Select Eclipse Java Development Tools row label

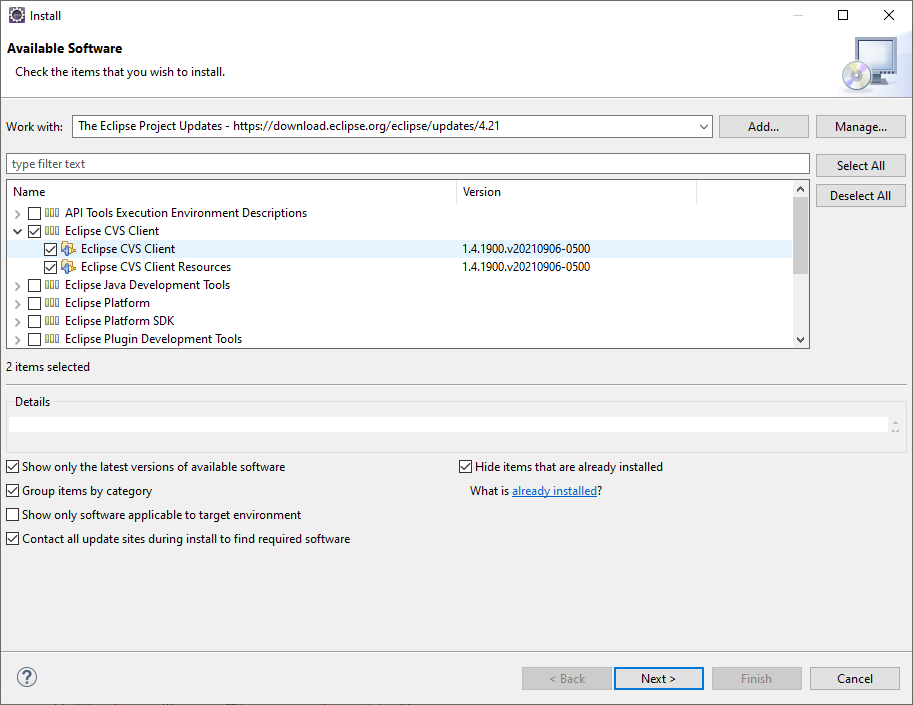[x=147, y=285]
